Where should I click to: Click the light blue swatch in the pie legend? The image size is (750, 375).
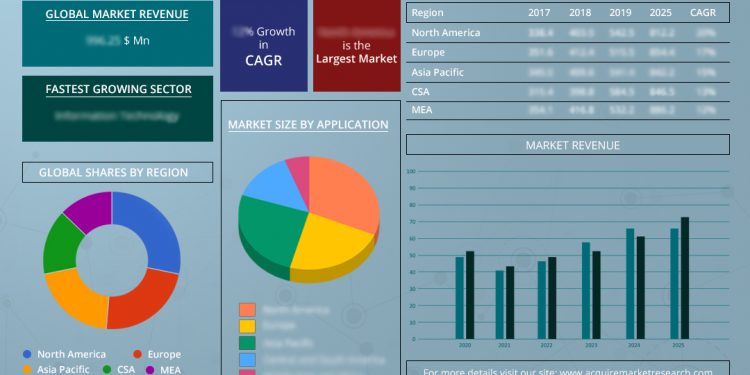247,360
